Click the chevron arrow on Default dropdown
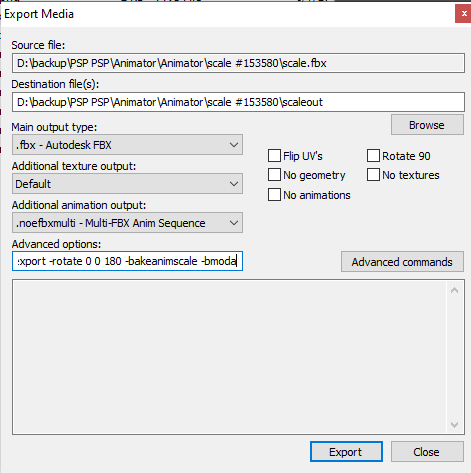 coord(234,184)
